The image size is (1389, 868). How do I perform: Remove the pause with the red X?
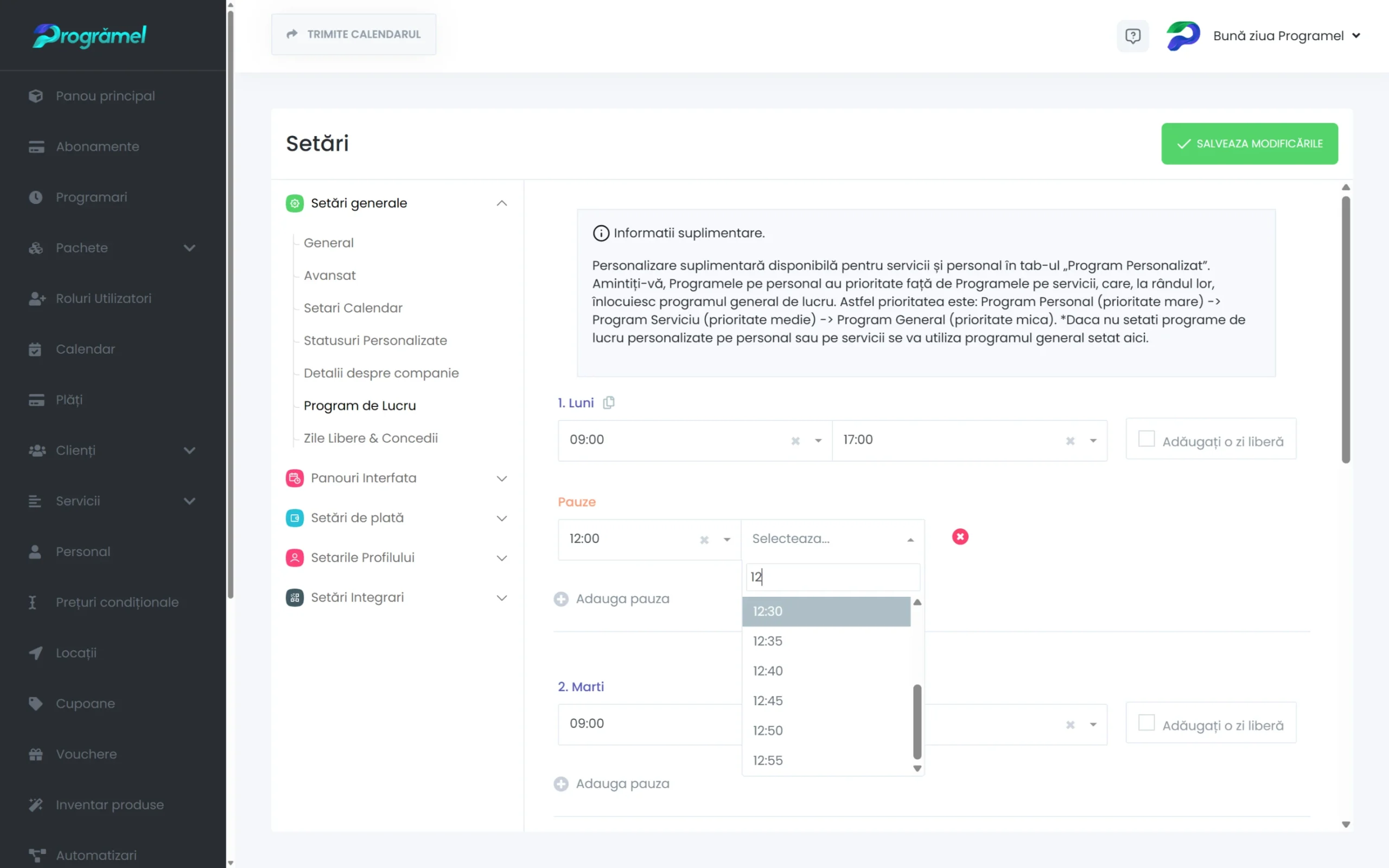click(x=960, y=537)
